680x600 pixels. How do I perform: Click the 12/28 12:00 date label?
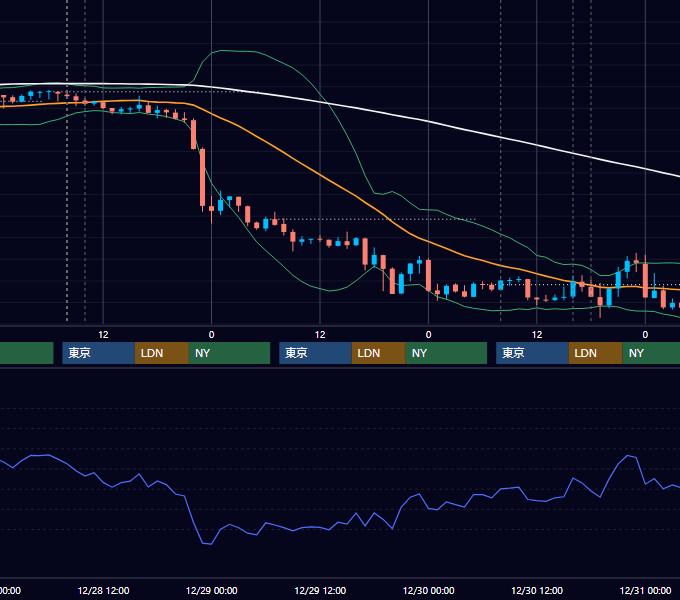[103, 590]
